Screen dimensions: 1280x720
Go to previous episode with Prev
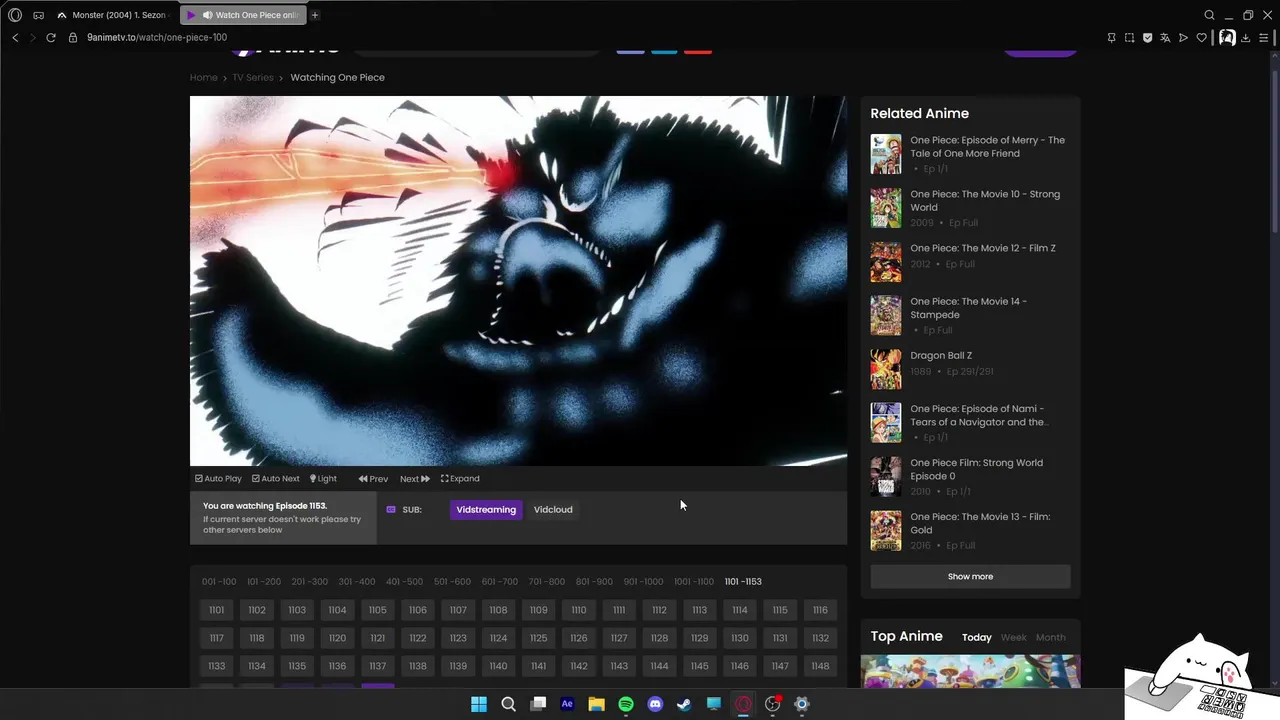click(373, 478)
